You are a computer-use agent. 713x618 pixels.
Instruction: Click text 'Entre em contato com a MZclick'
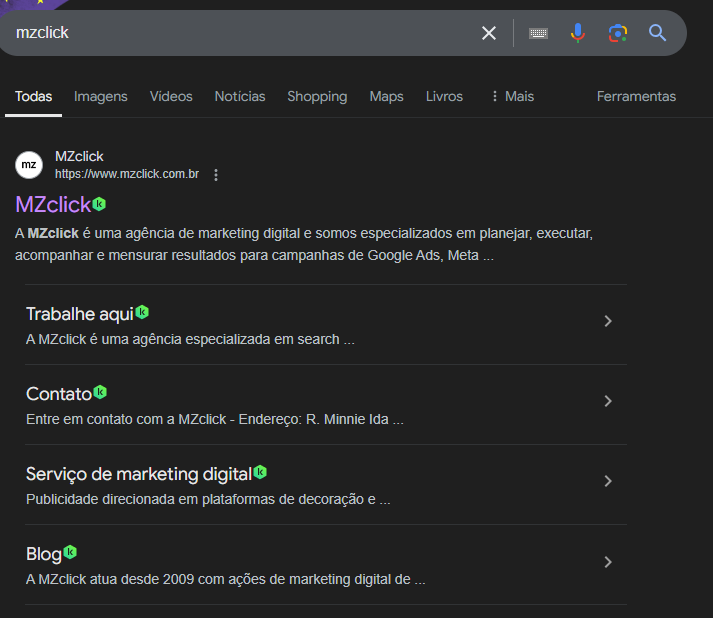(126, 419)
